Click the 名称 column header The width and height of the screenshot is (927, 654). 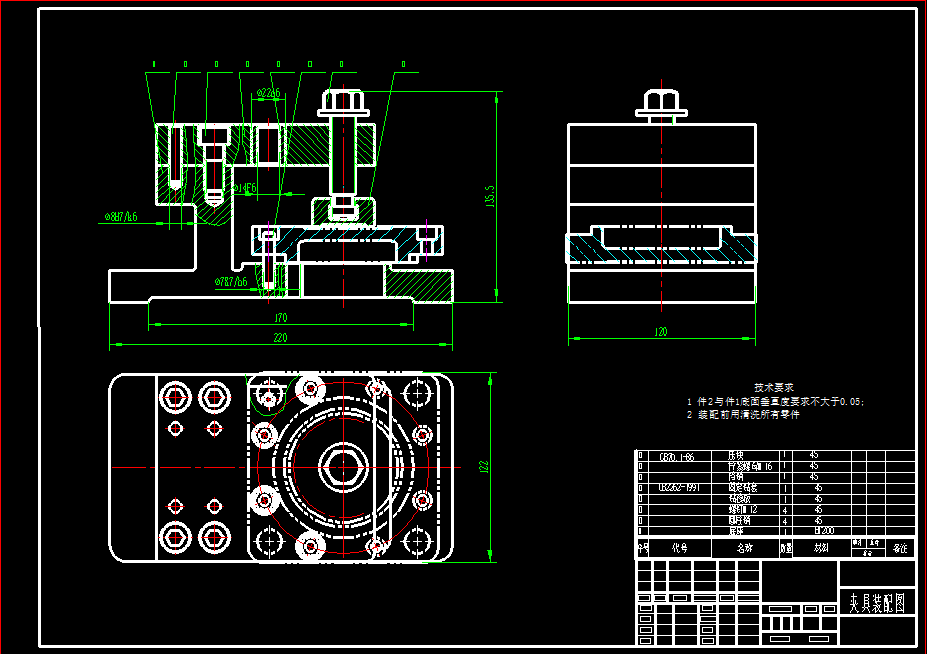[x=745, y=548]
